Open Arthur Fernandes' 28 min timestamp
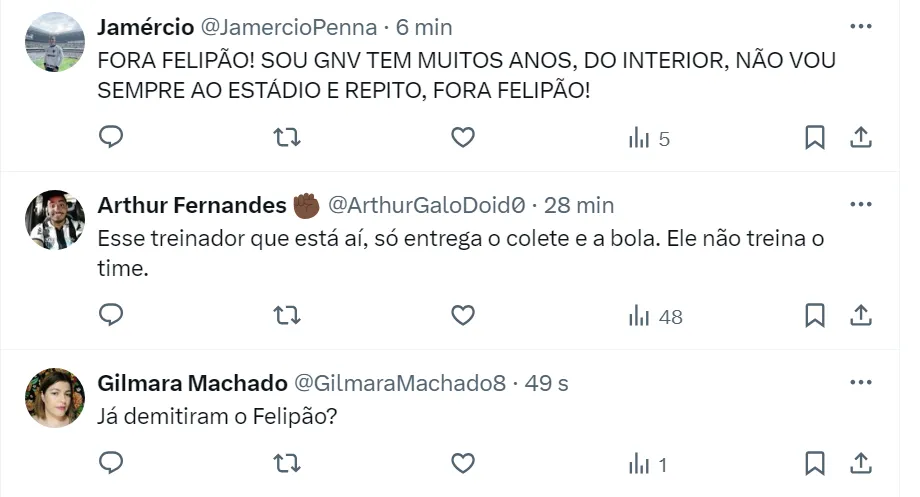The image size is (920, 497). tap(579, 205)
